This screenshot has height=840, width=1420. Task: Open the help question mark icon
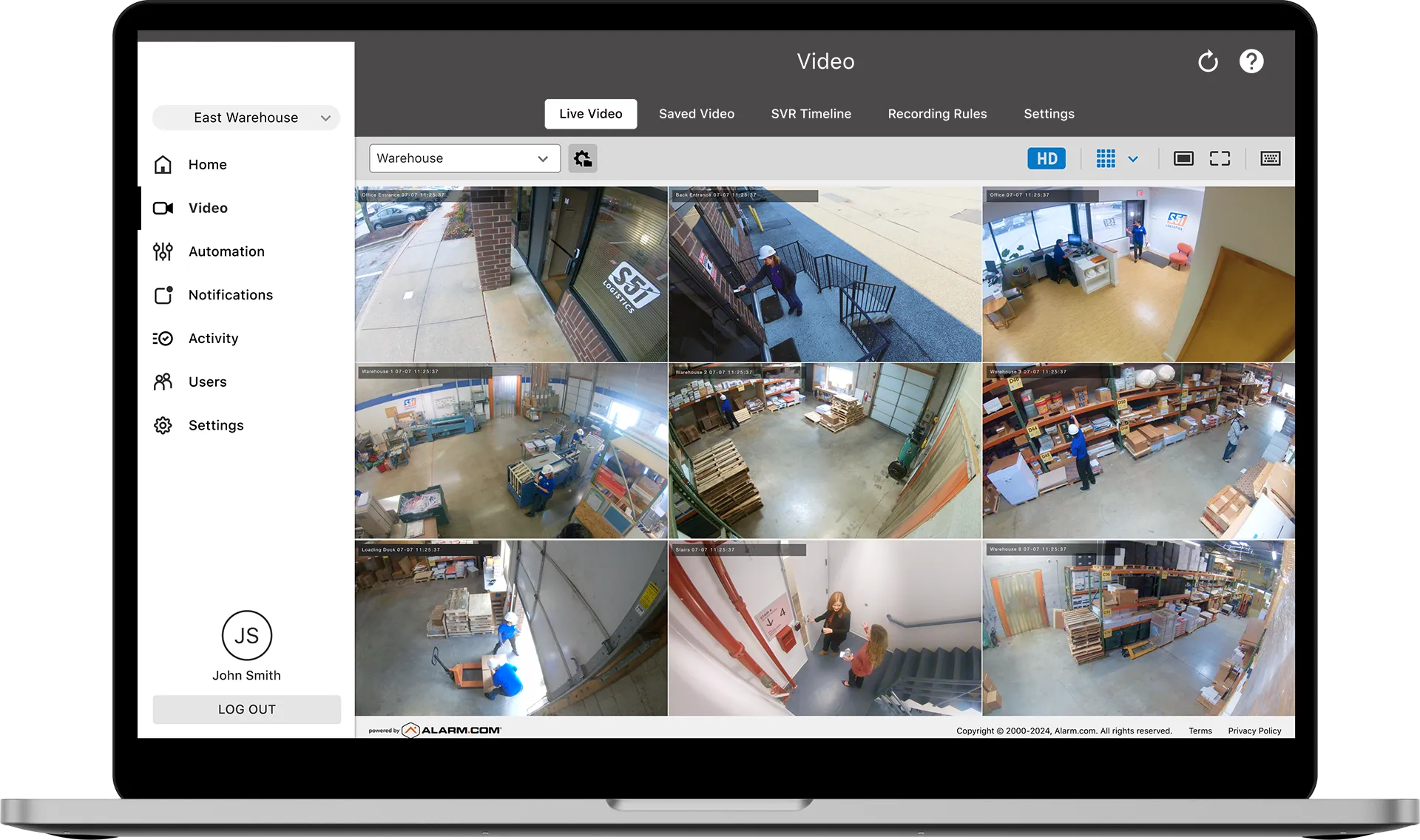tap(1251, 61)
